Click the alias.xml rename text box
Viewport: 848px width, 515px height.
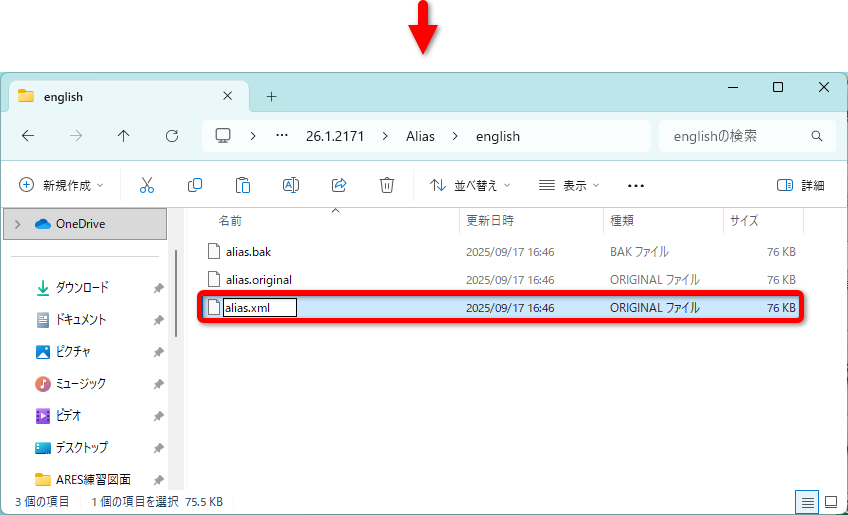[260, 308]
